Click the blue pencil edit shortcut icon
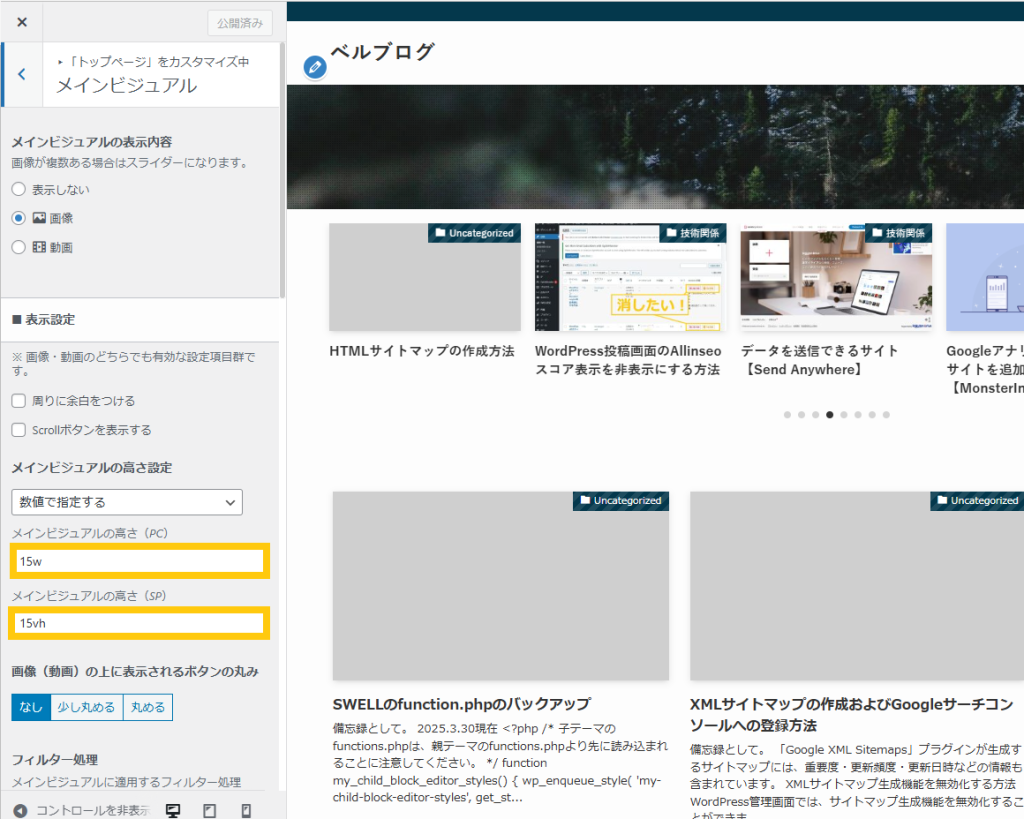 tap(315, 67)
